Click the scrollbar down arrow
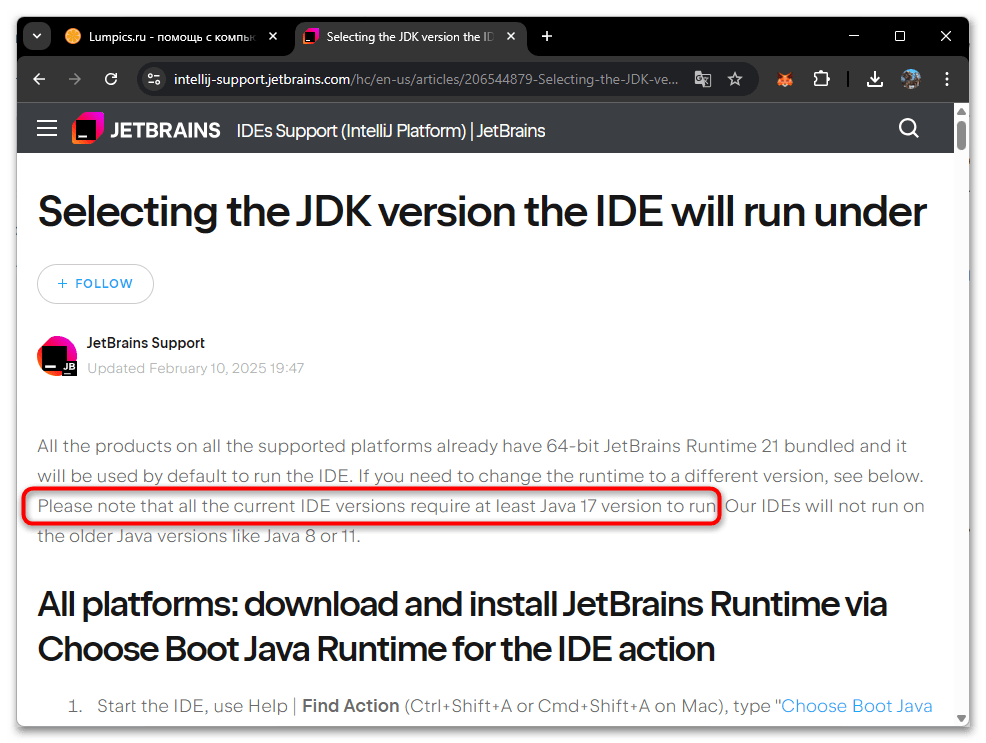Image resolution: width=986 pixels, height=743 pixels. tap(961, 718)
